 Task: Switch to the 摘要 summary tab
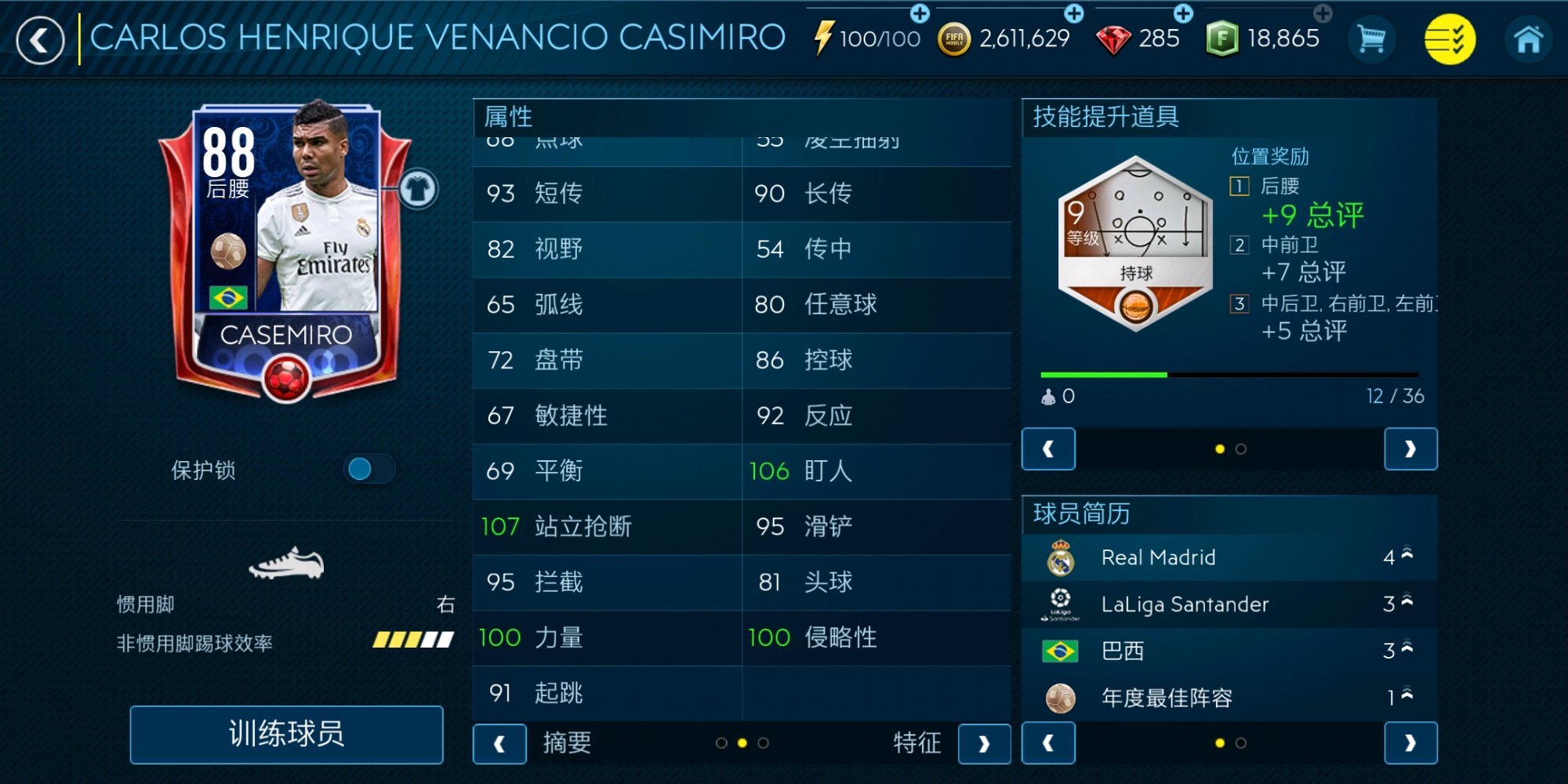pos(567,742)
